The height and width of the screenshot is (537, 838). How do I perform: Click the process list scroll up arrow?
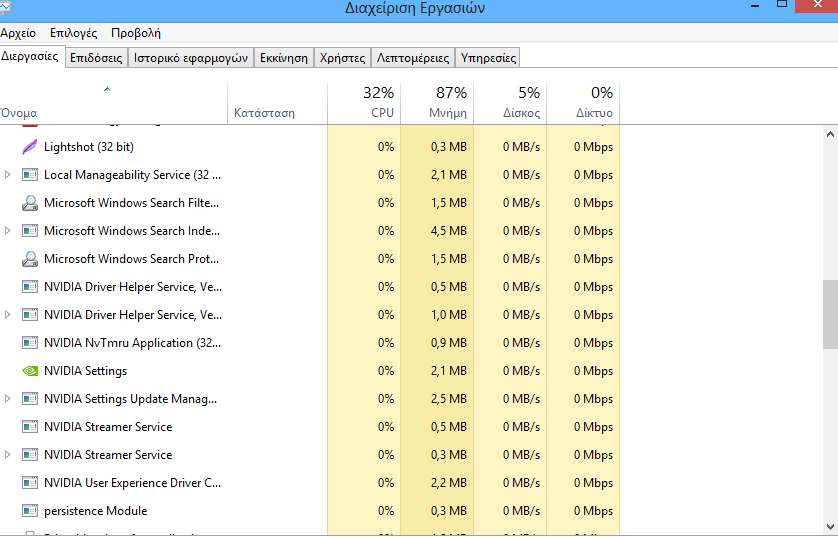click(830, 135)
